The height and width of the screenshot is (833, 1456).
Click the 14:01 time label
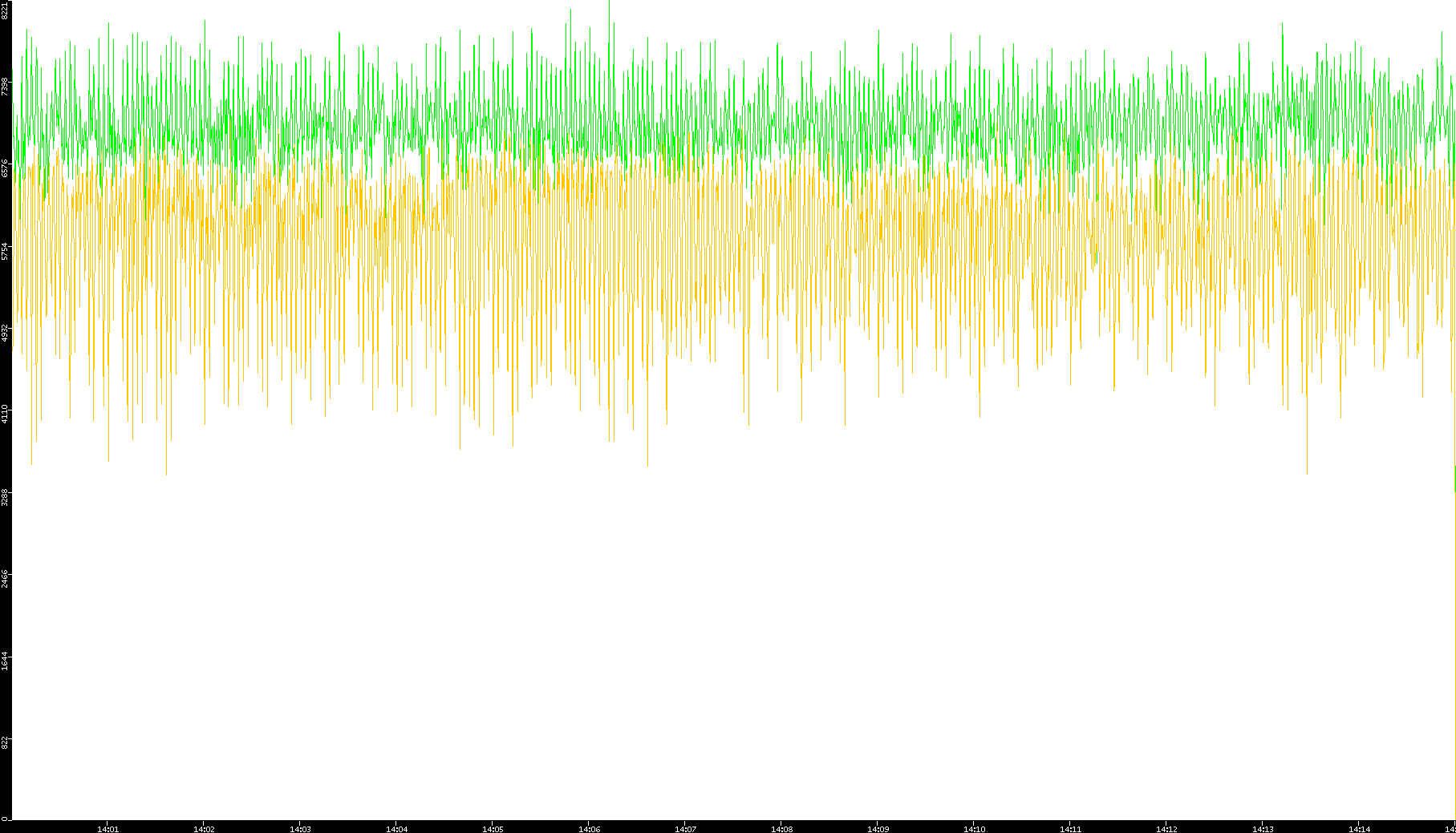click(107, 829)
